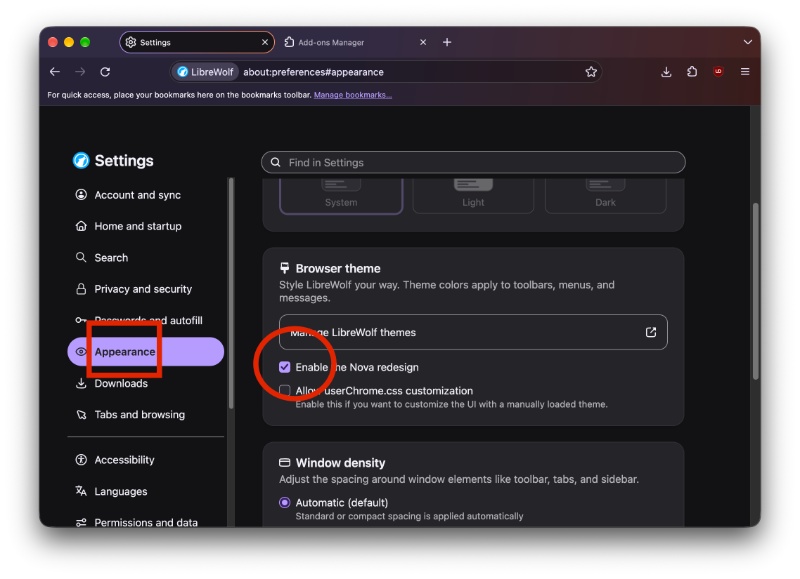
Task: Close the Add-ons Manager tab
Action: click(x=423, y=42)
